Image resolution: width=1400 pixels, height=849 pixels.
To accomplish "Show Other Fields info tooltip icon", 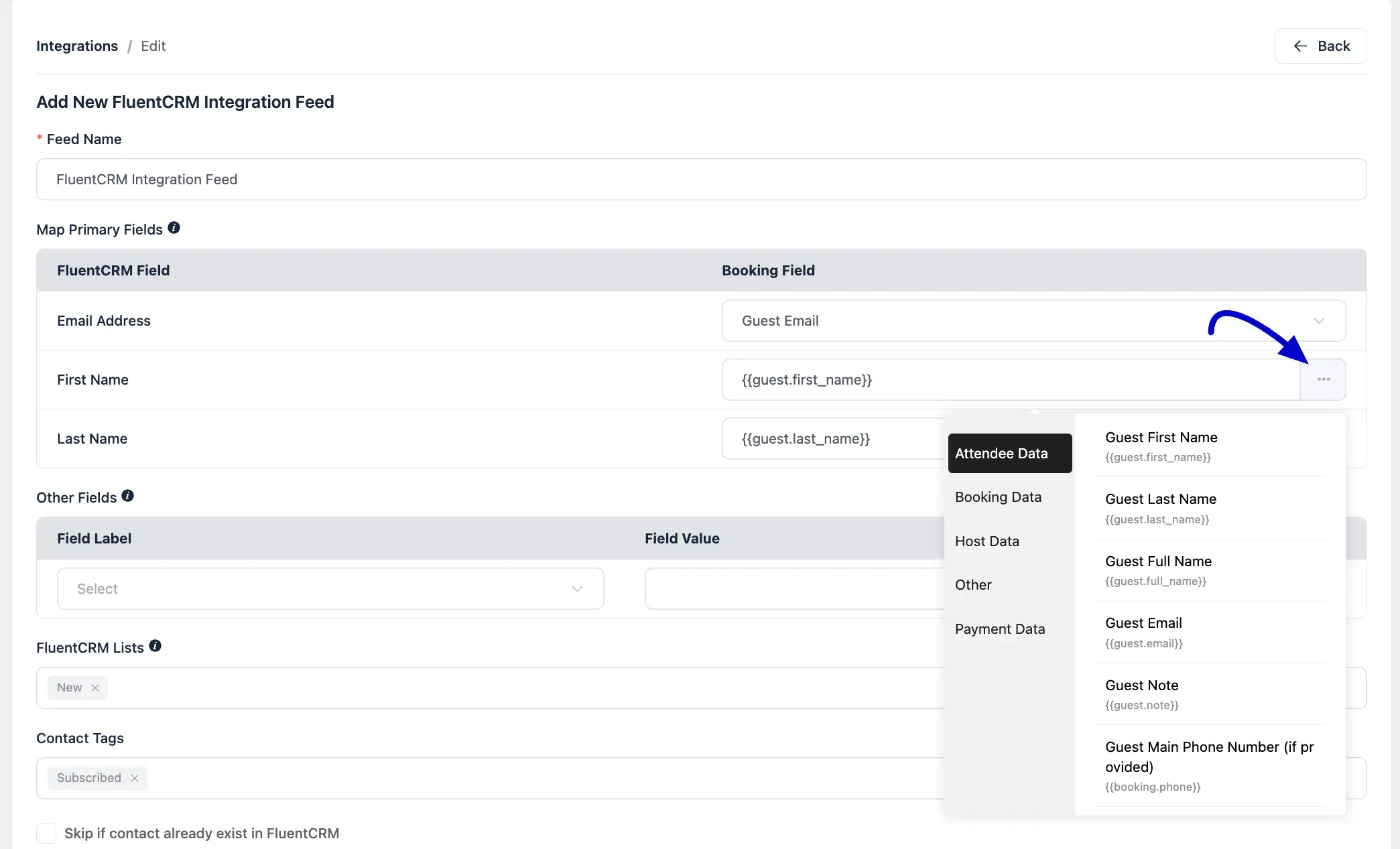I will (x=127, y=496).
